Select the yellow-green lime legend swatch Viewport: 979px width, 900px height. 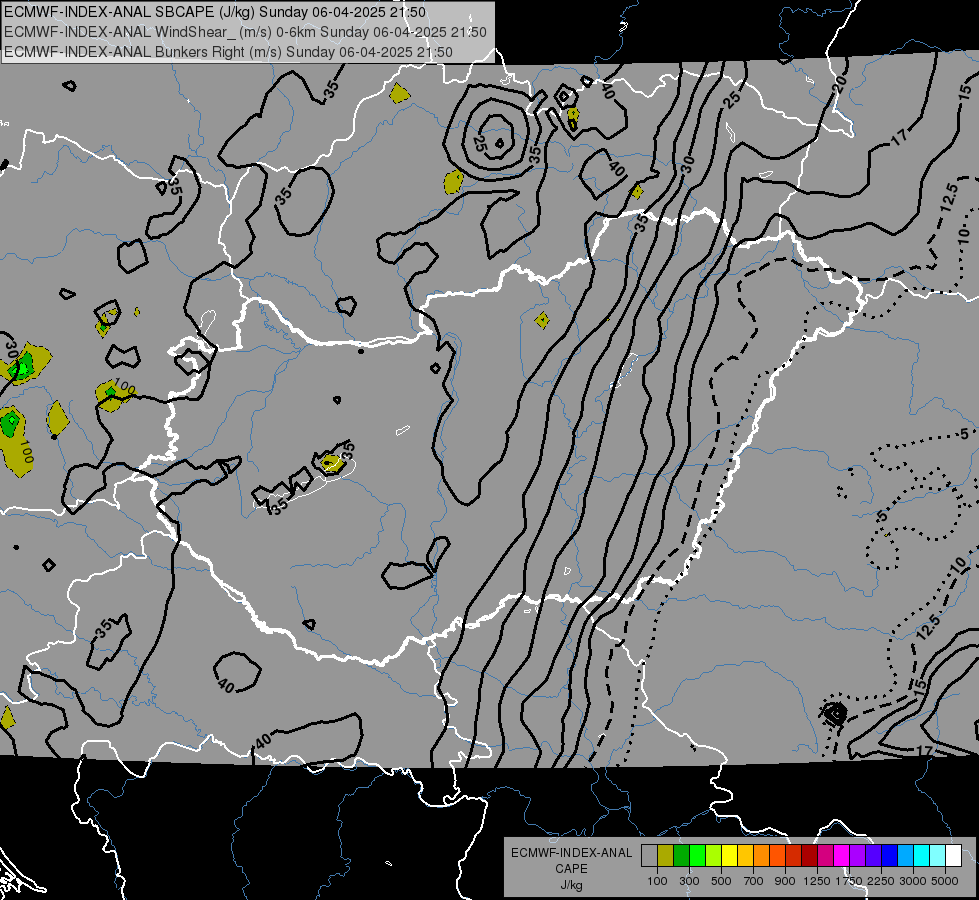pos(714,856)
